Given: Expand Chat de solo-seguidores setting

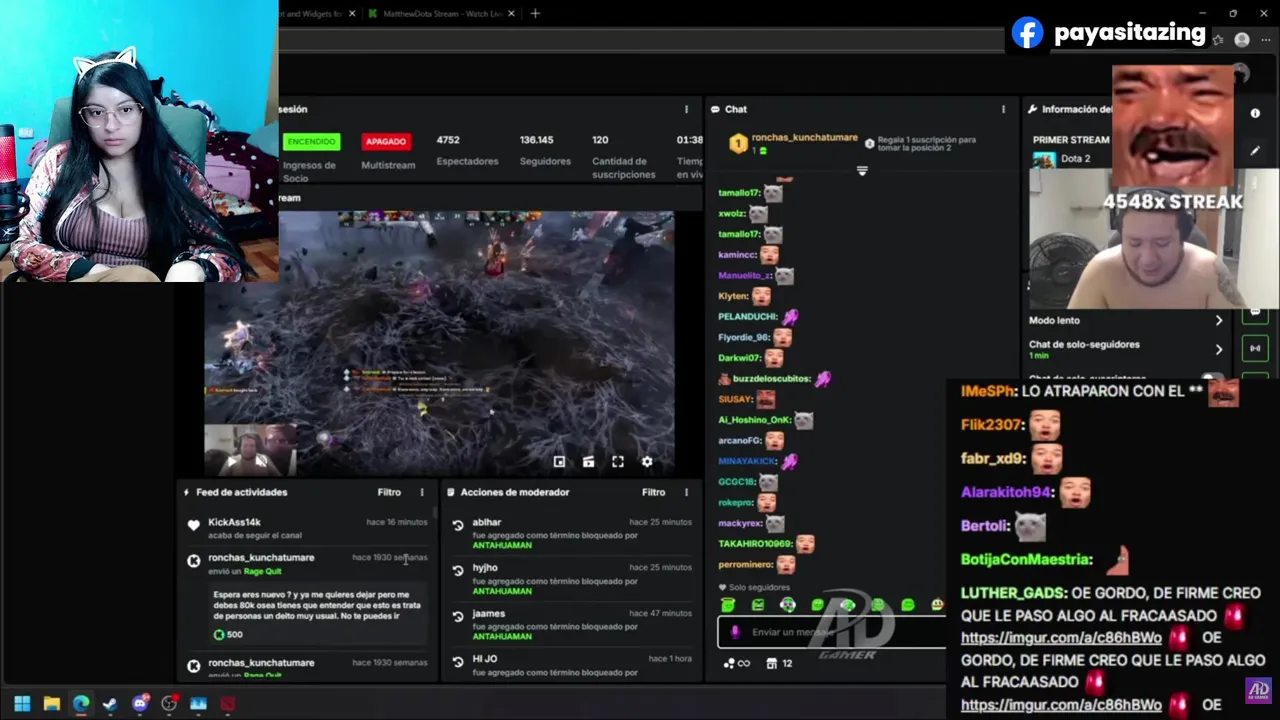Looking at the screenshot, I should click(1219, 349).
